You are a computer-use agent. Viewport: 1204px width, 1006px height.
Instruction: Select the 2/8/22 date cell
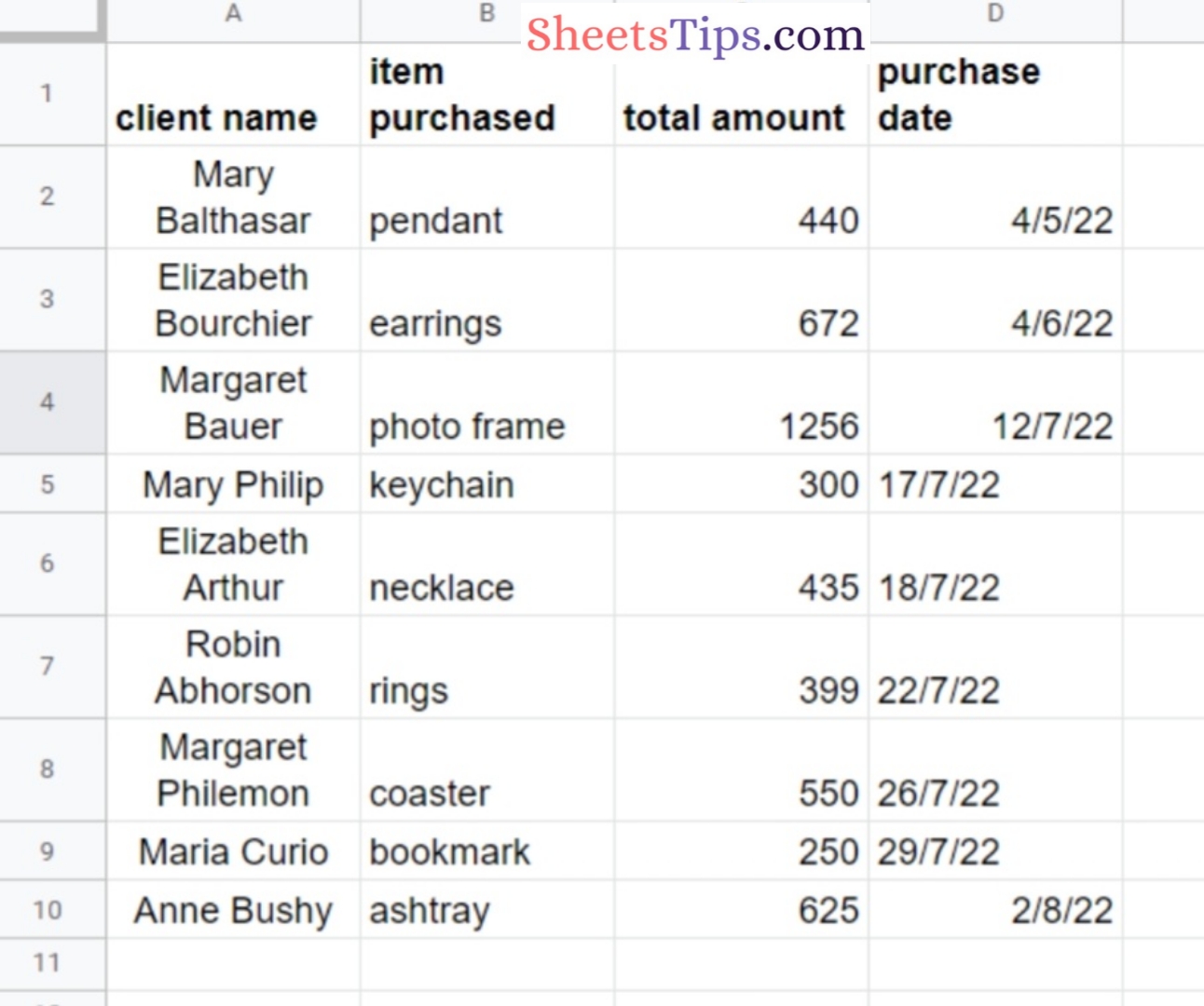pos(995,911)
